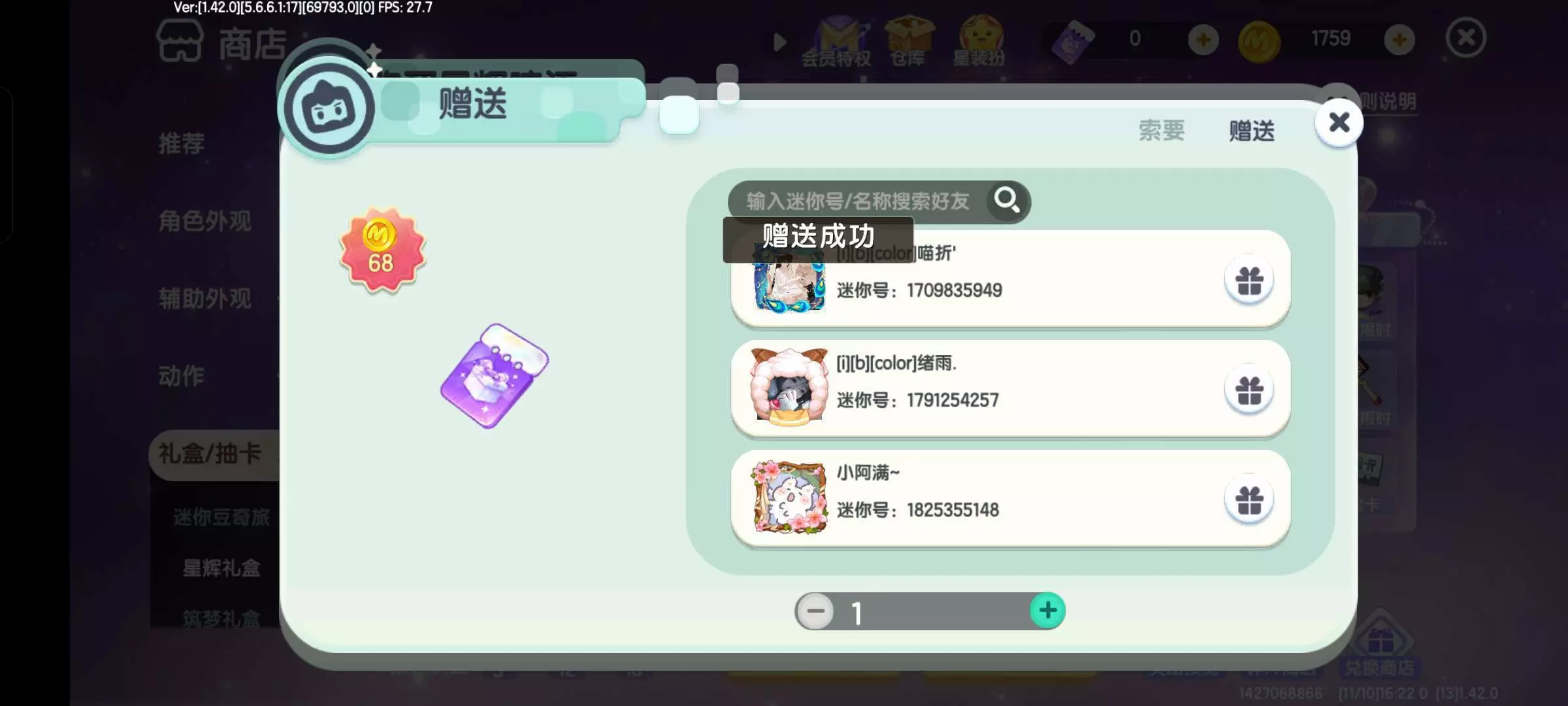Add more mini coins via plus
Viewport: 1568px width, 706px height.
[x=1399, y=41]
